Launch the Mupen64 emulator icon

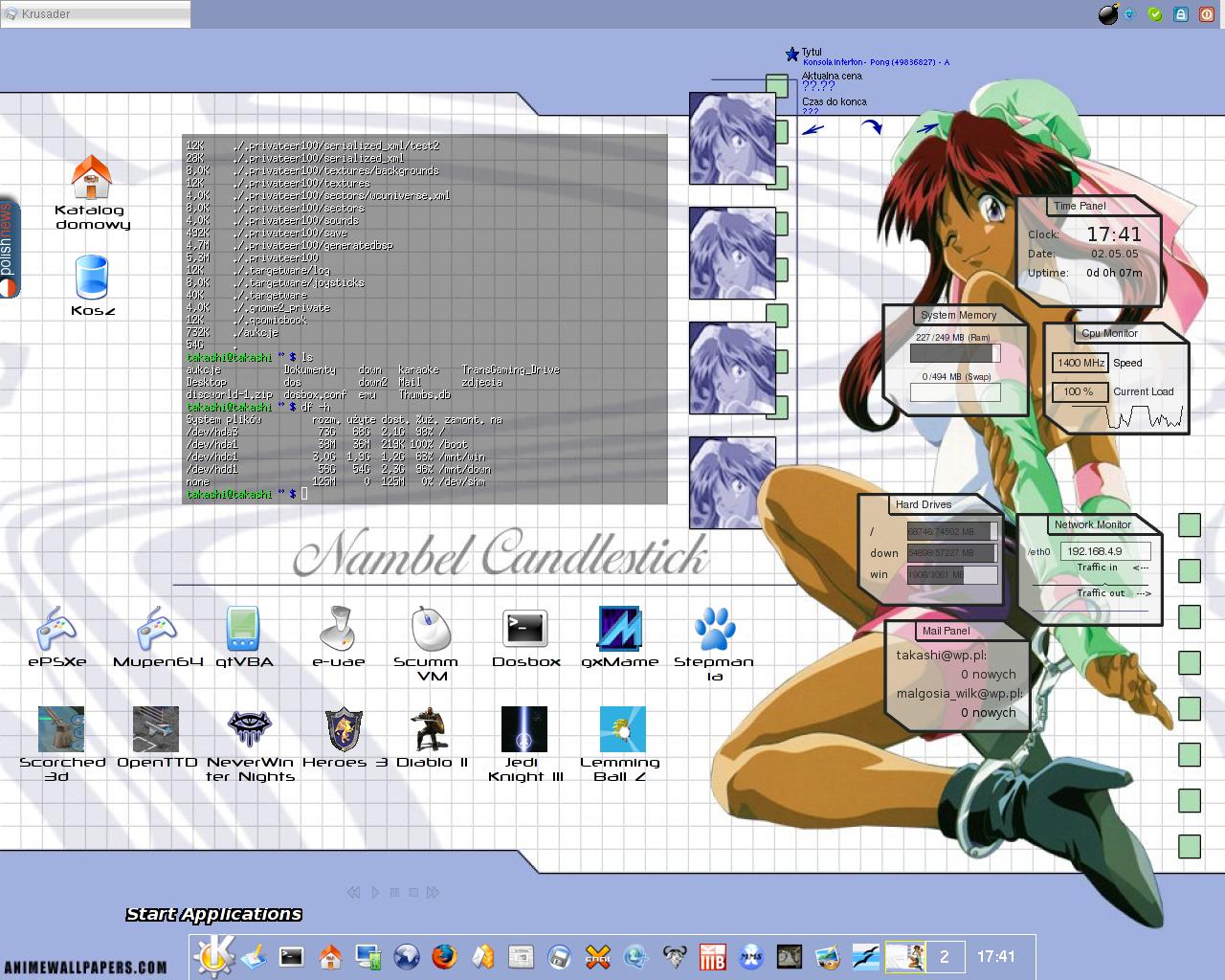pyautogui.click(x=157, y=629)
